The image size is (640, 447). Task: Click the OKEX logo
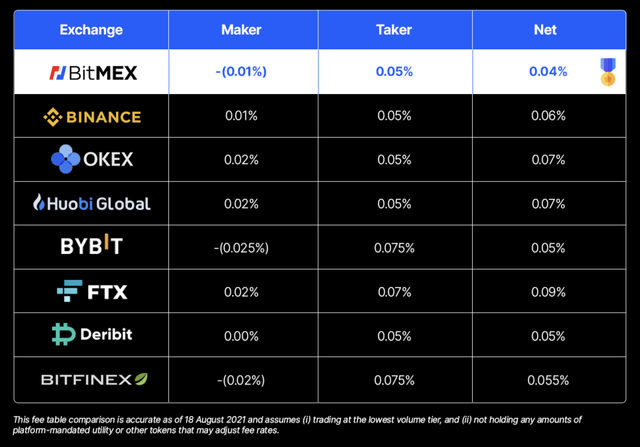pos(92,159)
